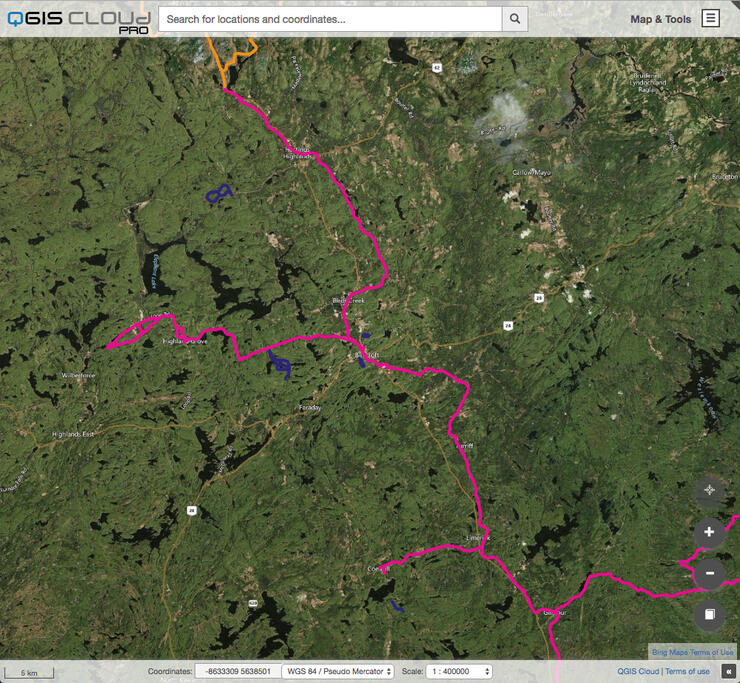Collapse the bottom bar with arrow icon
This screenshot has height=683, width=740.
[x=729, y=671]
